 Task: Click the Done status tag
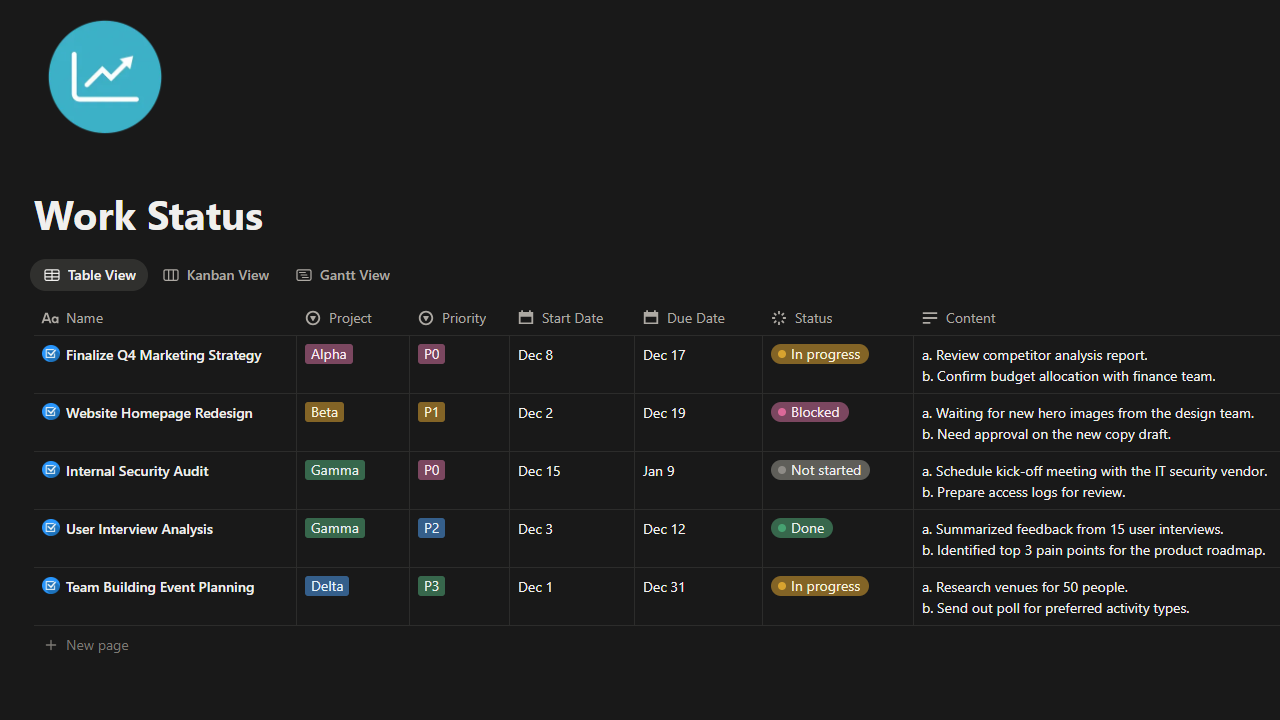pos(802,528)
